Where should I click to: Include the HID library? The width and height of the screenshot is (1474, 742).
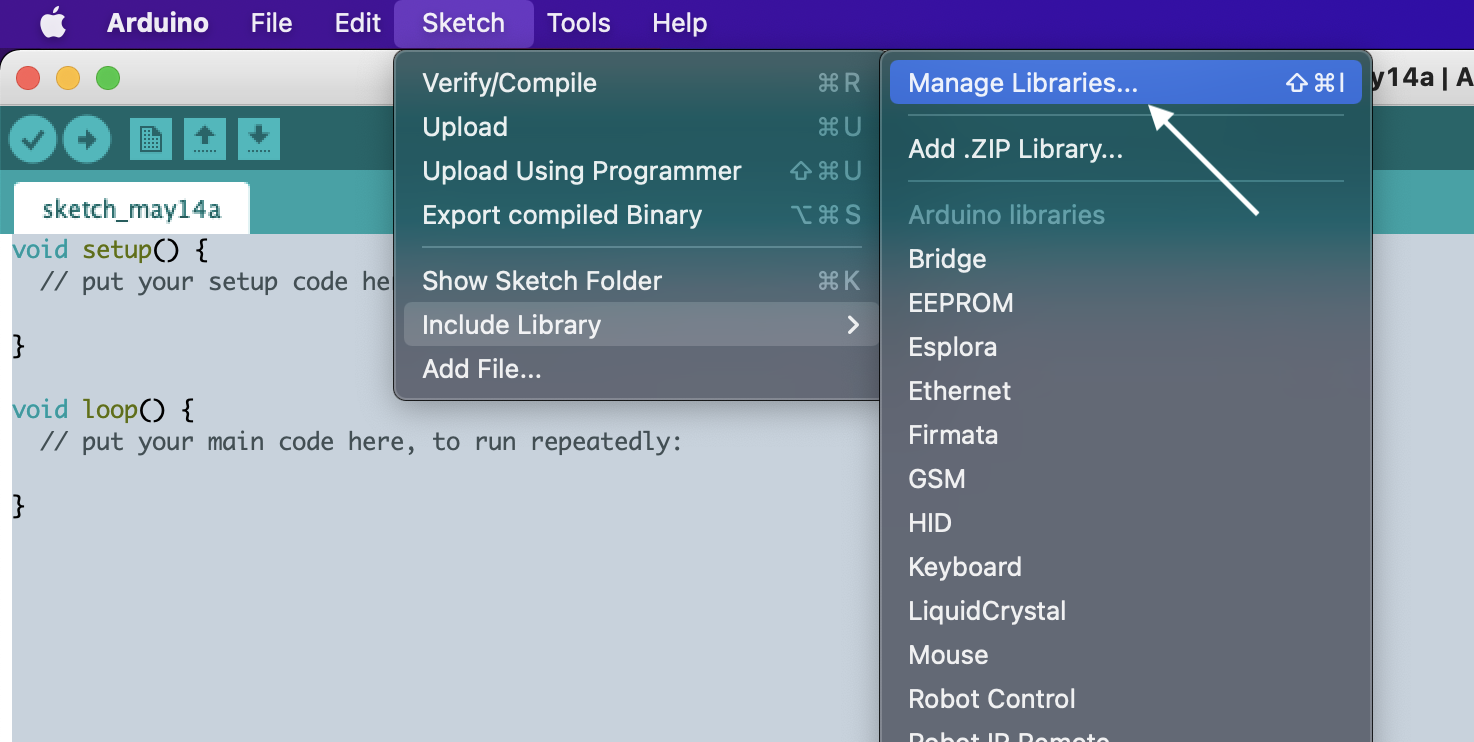pyautogui.click(x=1126, y=523)
